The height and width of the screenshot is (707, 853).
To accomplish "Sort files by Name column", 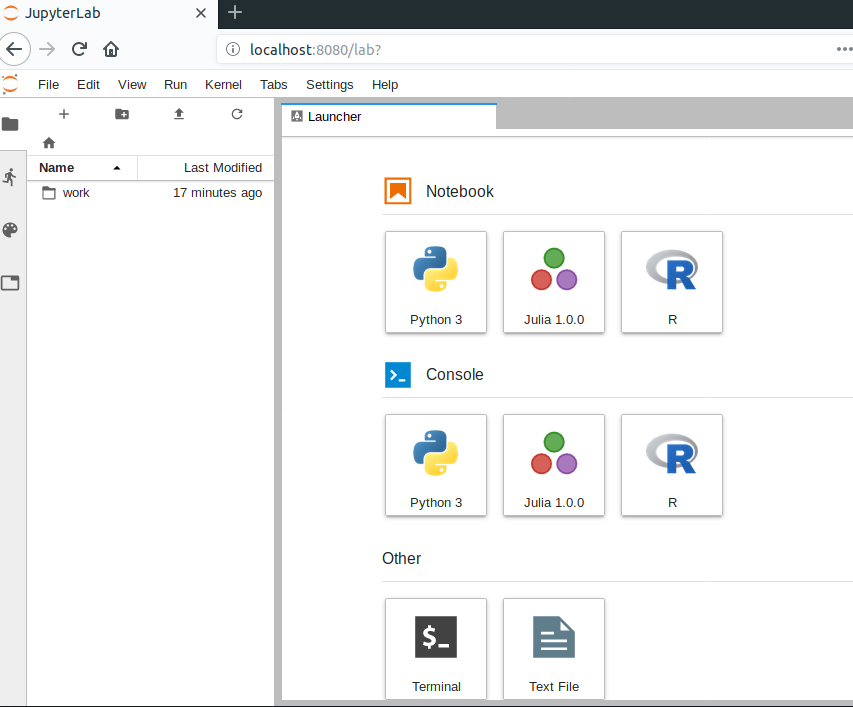I will 82,168.
